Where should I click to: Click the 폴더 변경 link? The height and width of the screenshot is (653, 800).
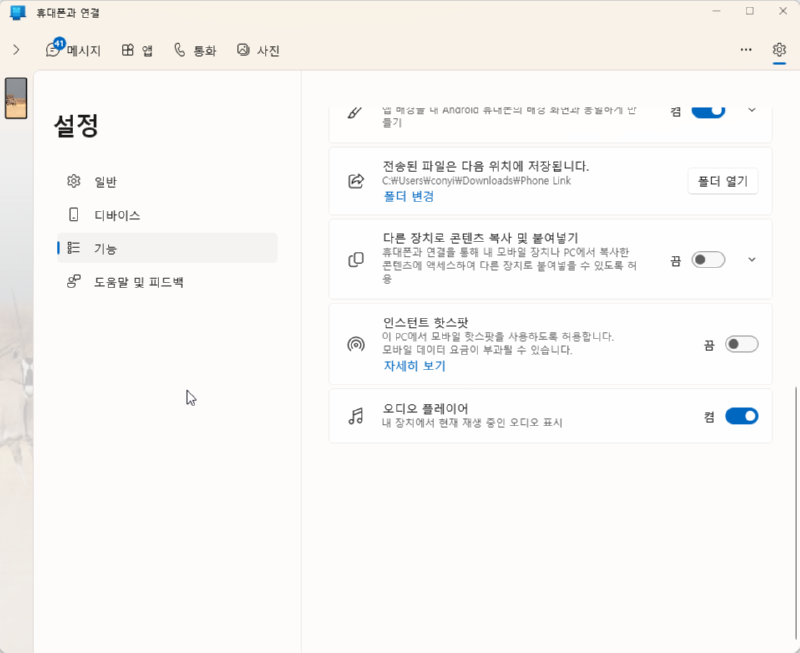408,197
